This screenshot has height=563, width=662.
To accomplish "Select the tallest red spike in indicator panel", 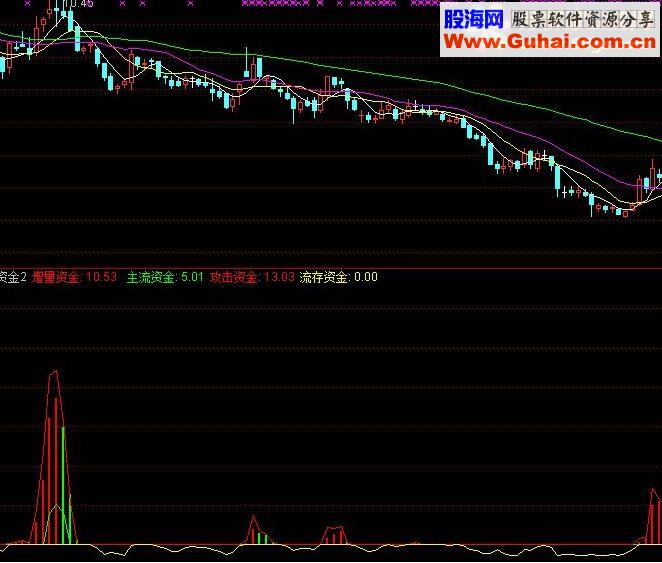I will (x=54, y=456).
